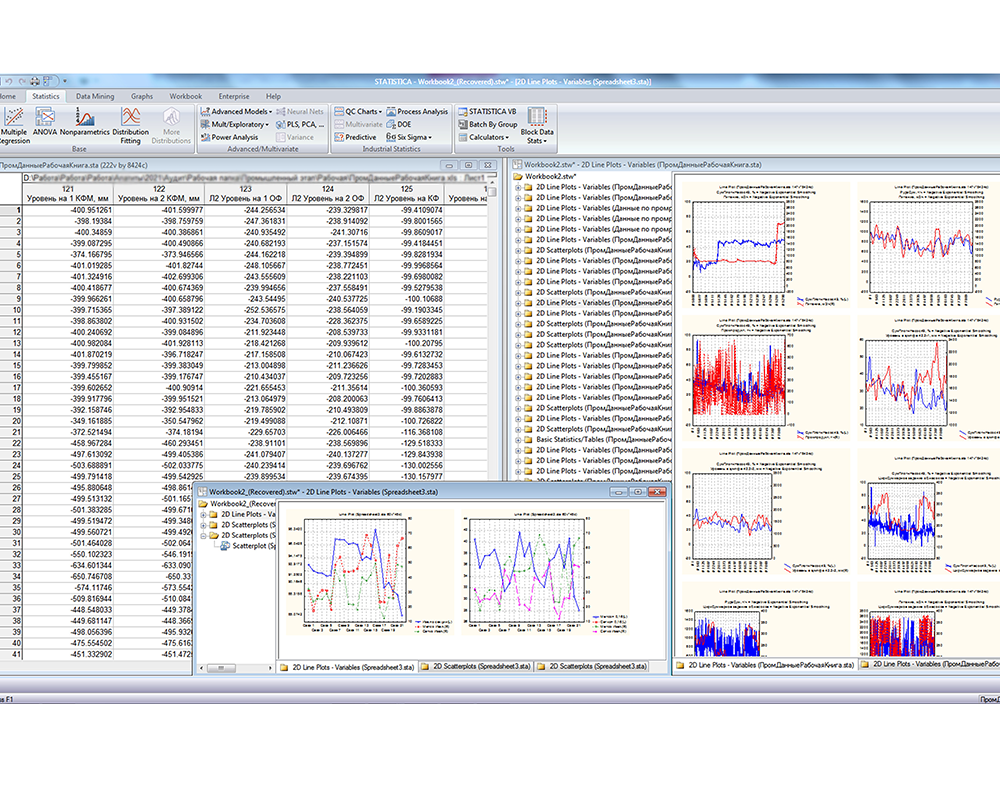Image resolution: width=1000 pixels, height=800 pixels.
Task: Select column 121 Уровень на 1 КФМ header
Action: pos(68,194)
